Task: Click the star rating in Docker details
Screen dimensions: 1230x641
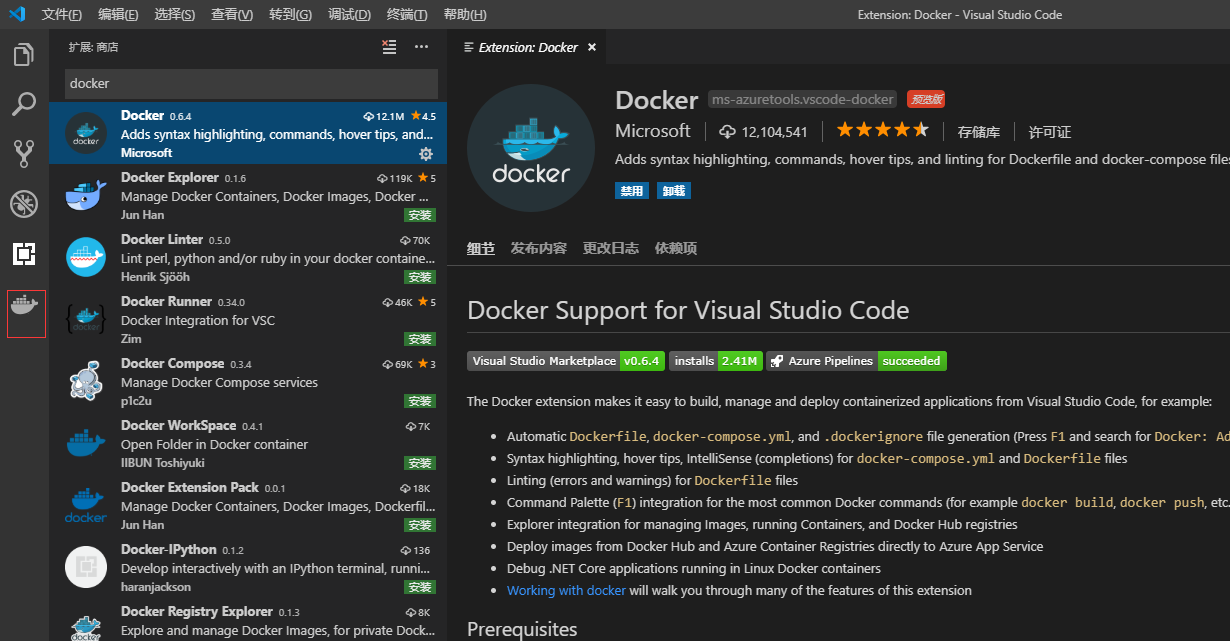Action: pos(883,130)
